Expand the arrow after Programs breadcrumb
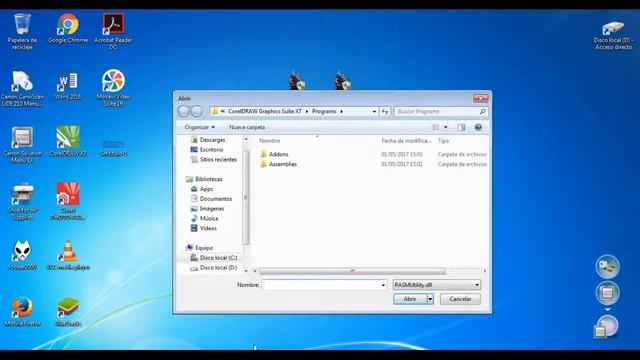640x360 pixels. tap(342, 111)
